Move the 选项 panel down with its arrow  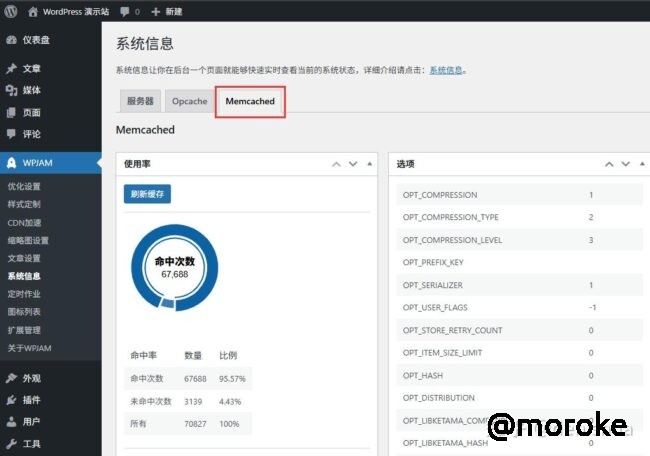tap(625, 164)
